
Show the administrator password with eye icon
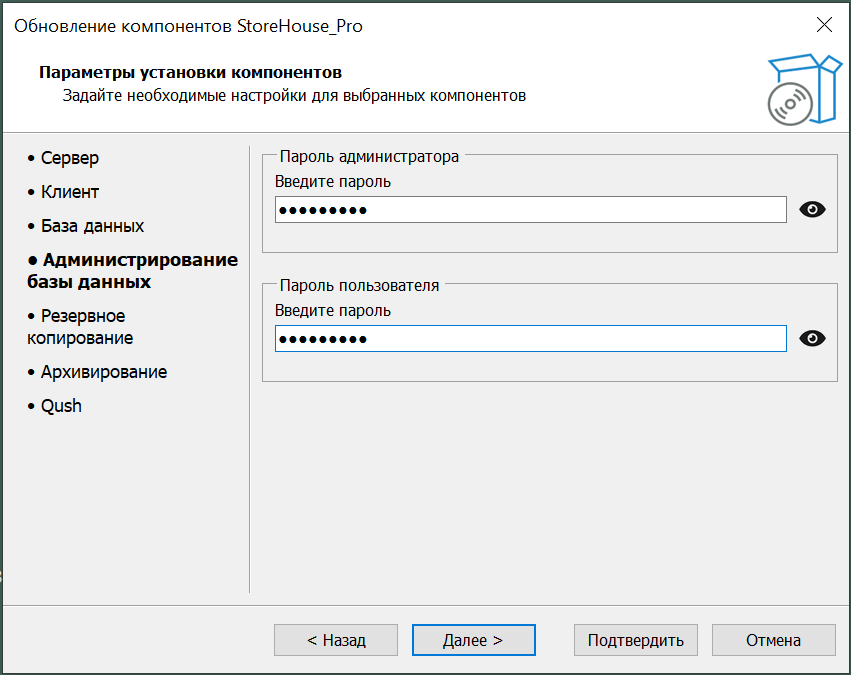813,209
